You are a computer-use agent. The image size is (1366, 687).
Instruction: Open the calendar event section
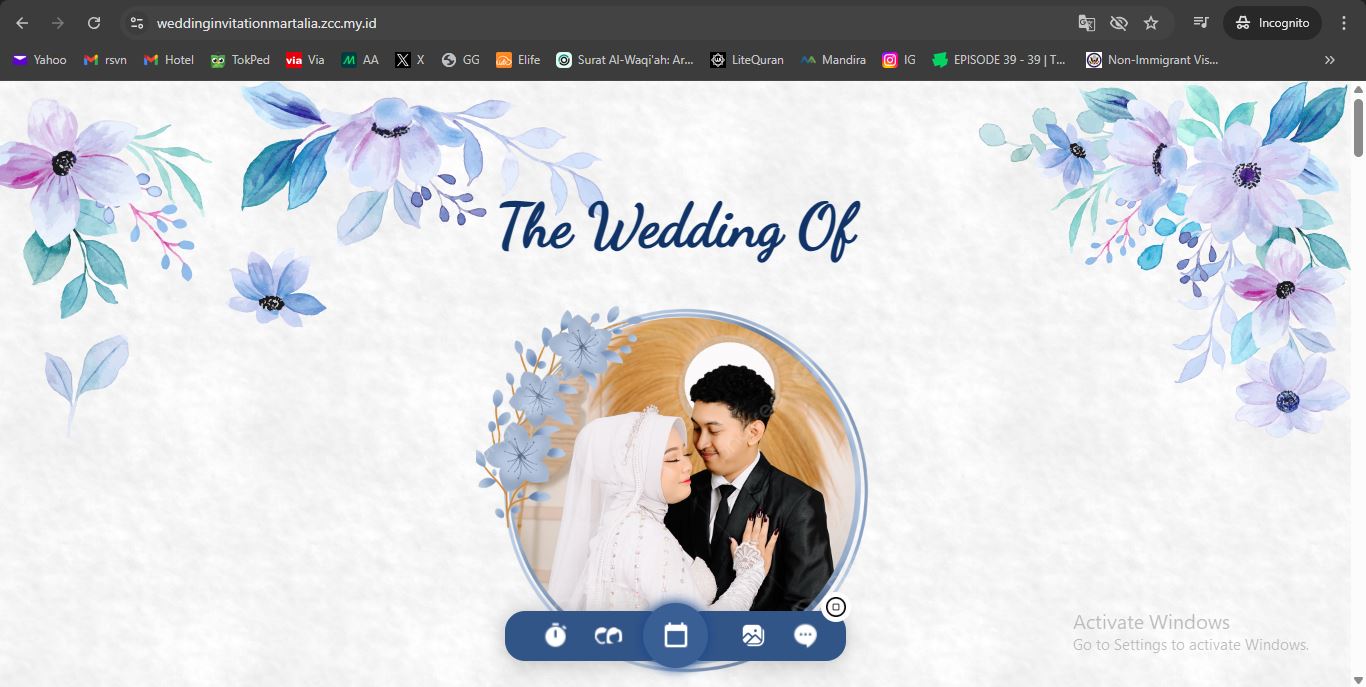point(676,635)
